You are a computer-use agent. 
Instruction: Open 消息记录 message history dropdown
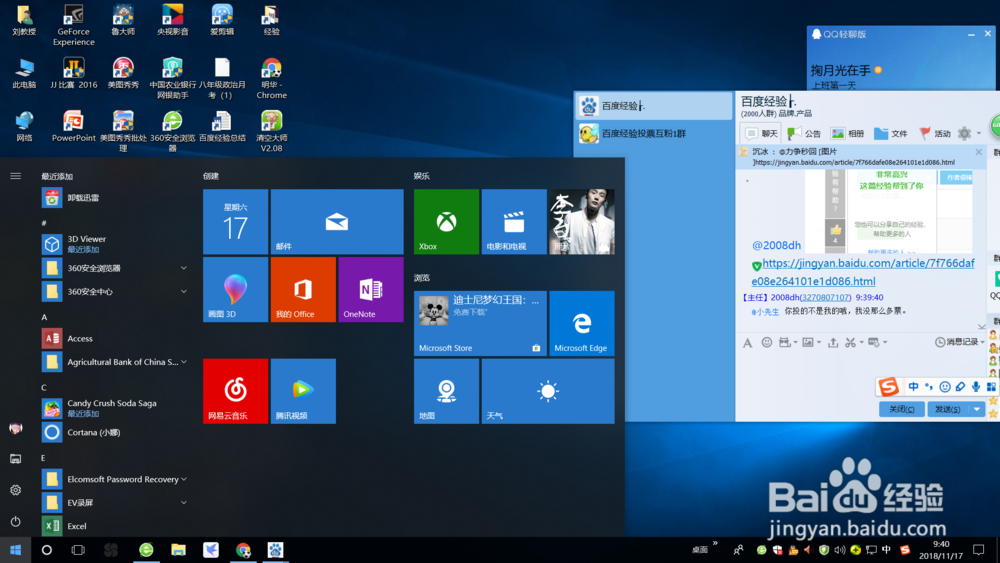pyautogui.click(x=960, y=342)
